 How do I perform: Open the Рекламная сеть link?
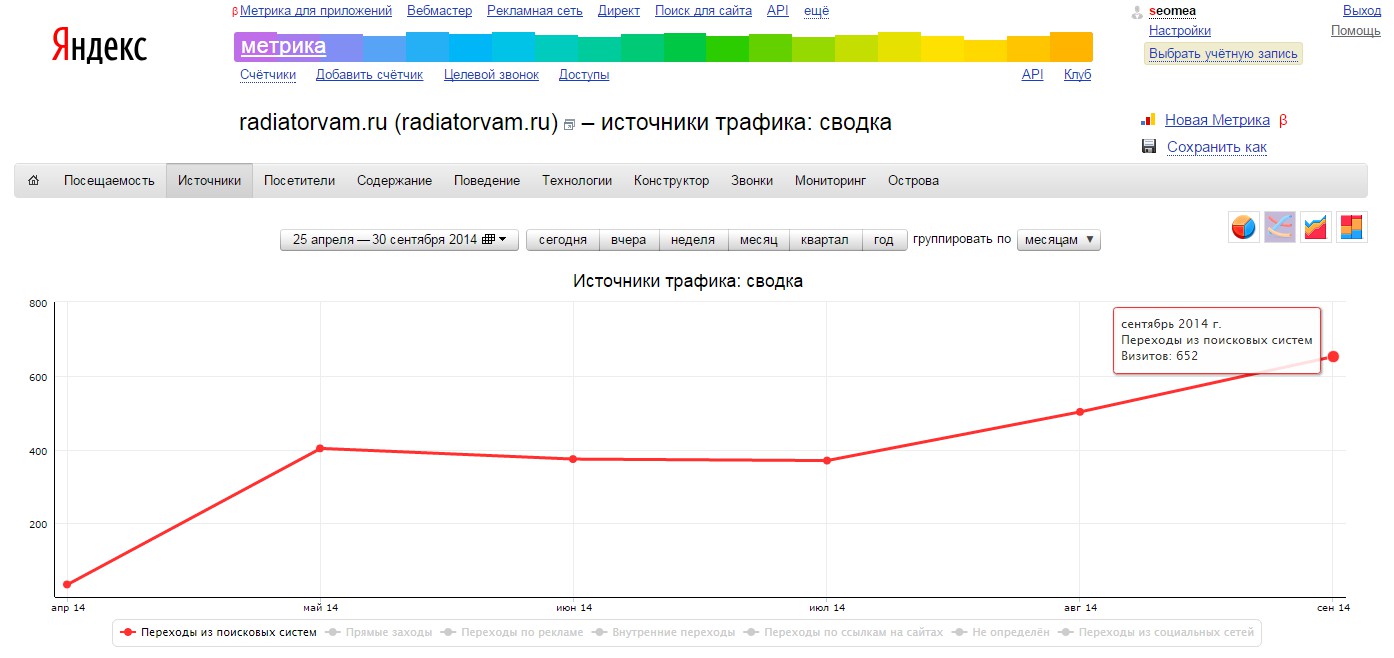535,11
